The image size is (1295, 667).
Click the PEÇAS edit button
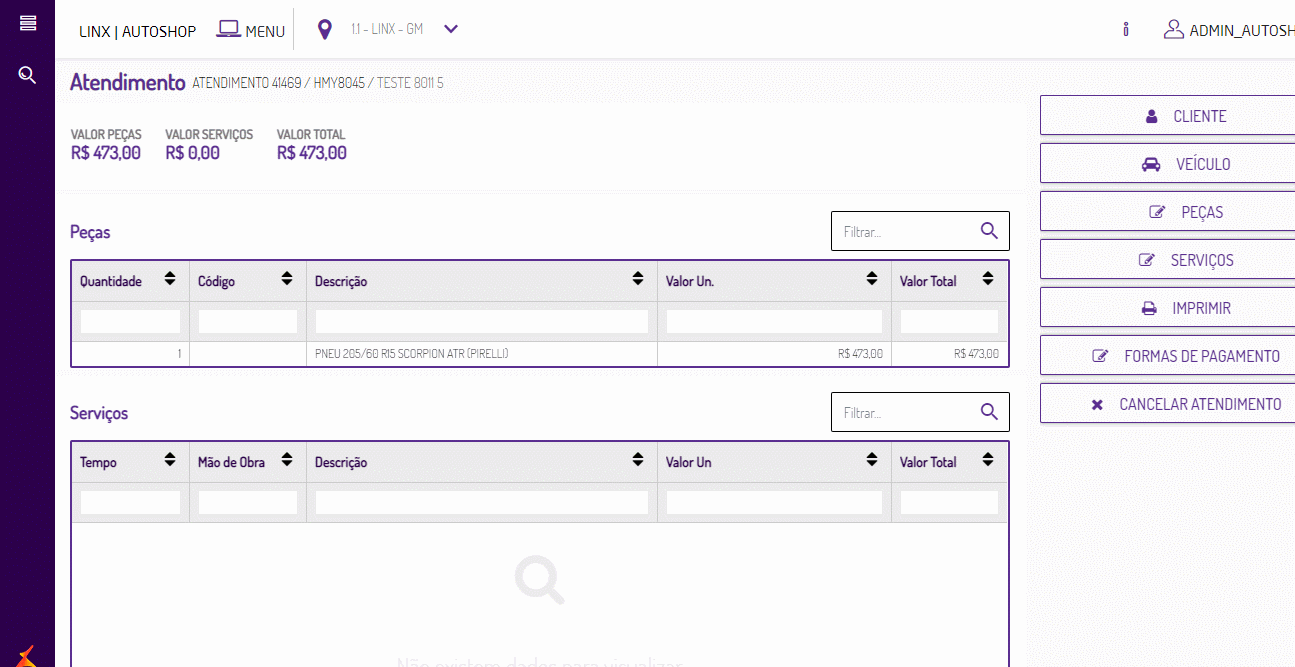tap(1168, 212)
